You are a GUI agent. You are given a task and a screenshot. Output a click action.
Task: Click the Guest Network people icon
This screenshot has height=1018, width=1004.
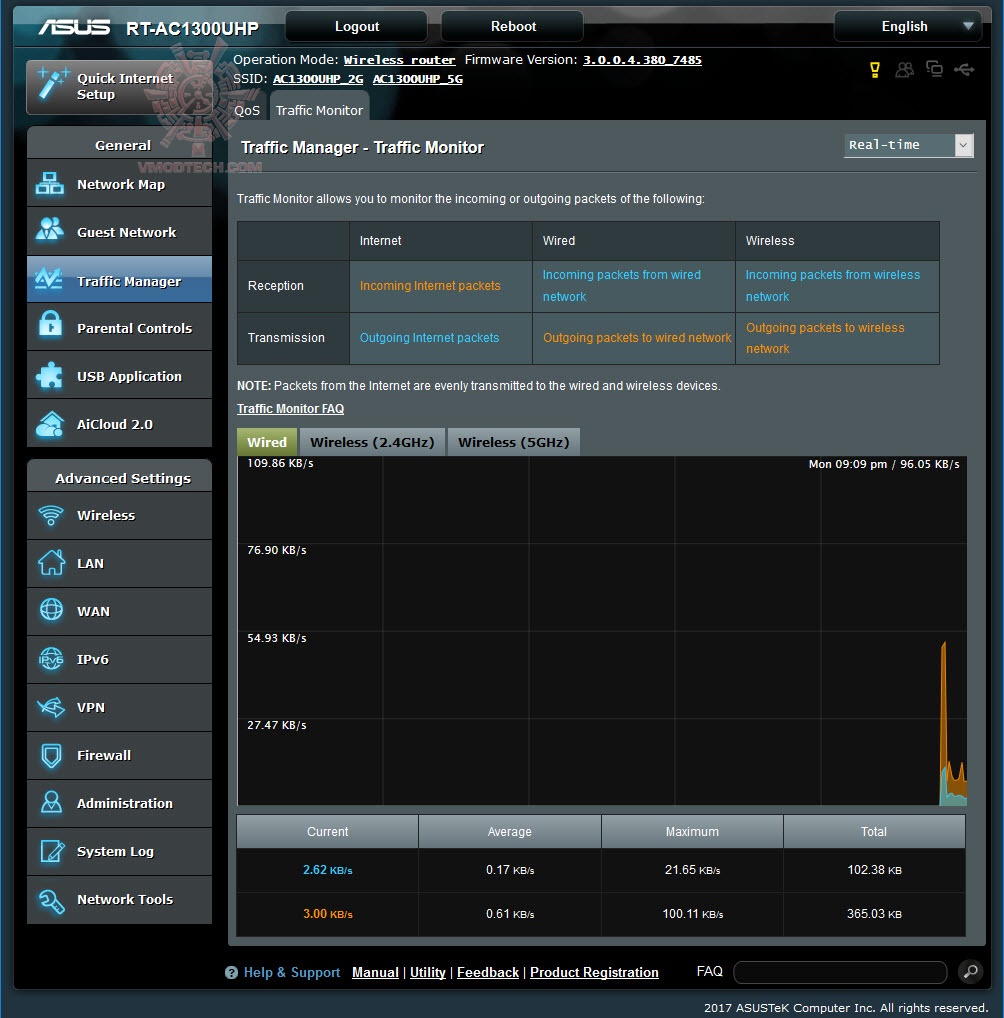[x=50, y=230]
